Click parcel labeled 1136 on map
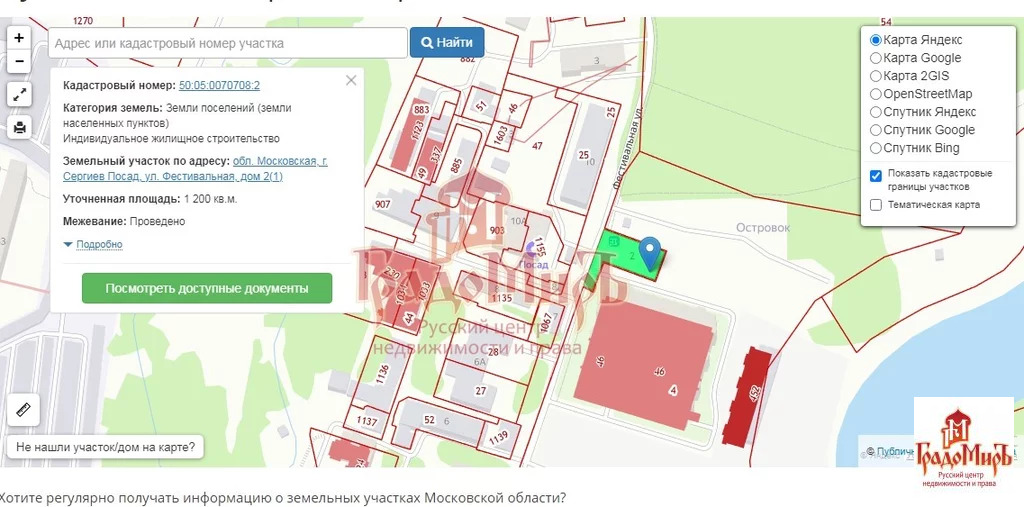This screenshot has width=1024, height=507. 383,373
